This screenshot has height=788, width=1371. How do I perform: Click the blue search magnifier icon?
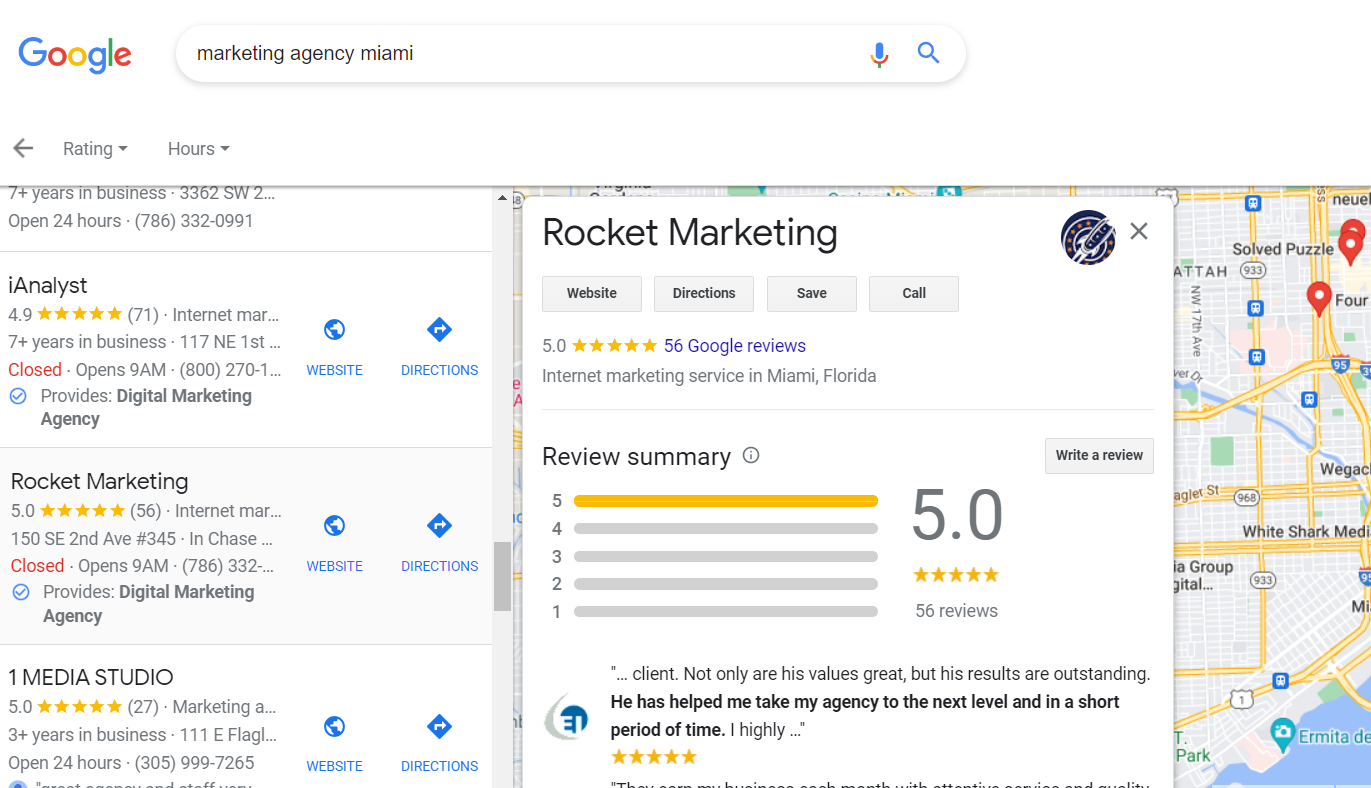pyautogui.click(x=929, y=53)
